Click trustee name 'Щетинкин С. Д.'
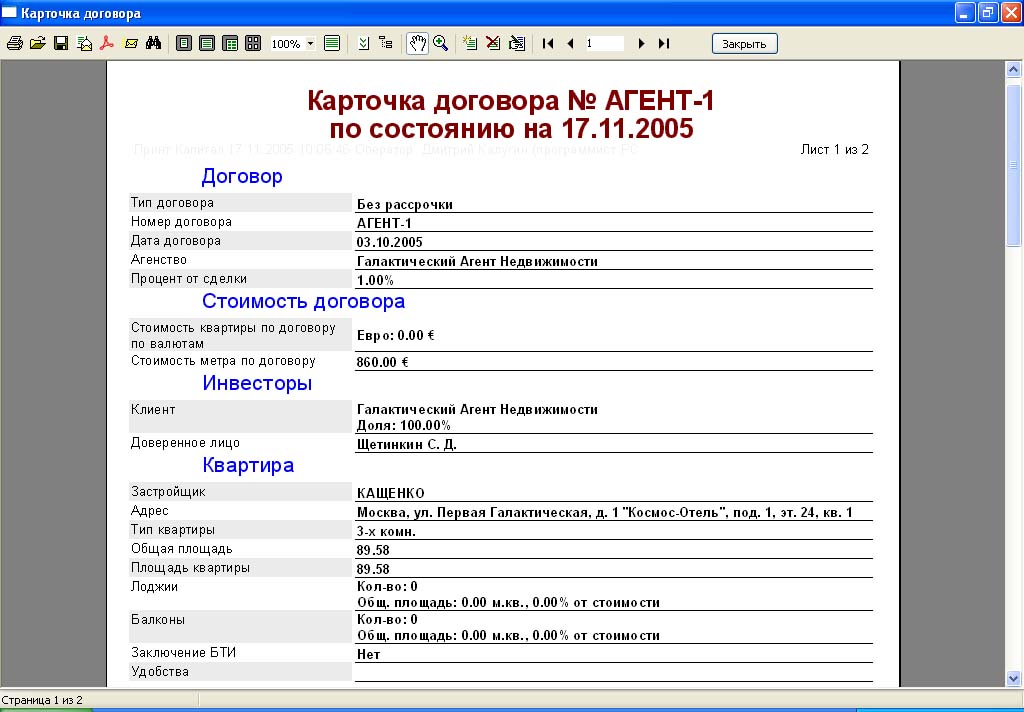 406,445
